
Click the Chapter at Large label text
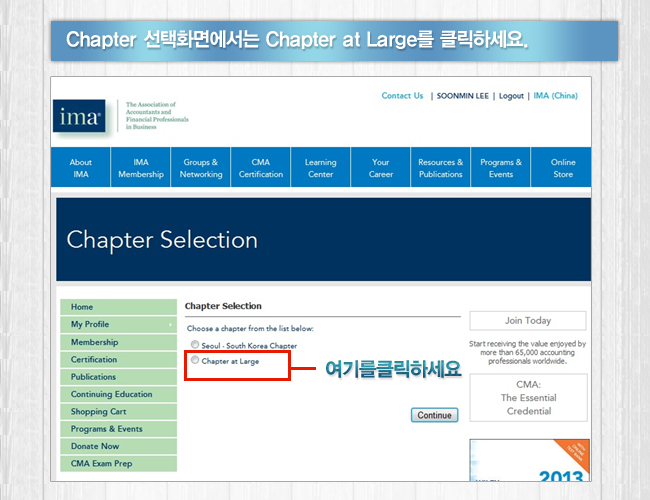click(230, 361)
